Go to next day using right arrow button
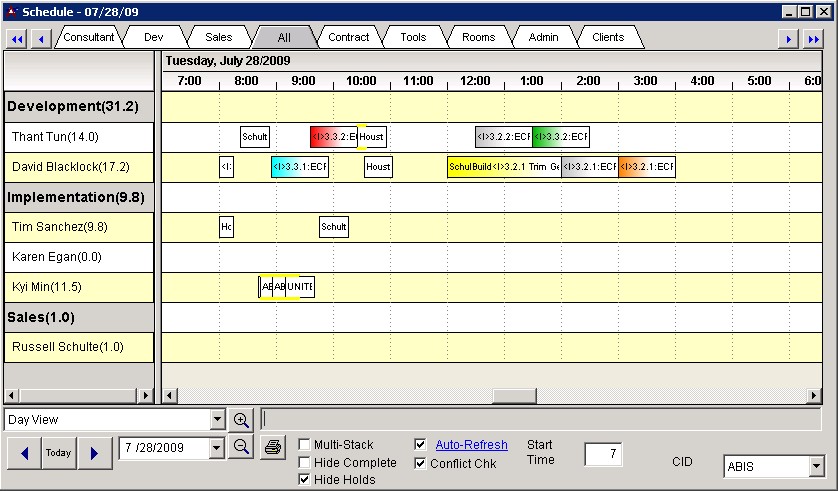 pyautogui.click(x=94, y=453)
